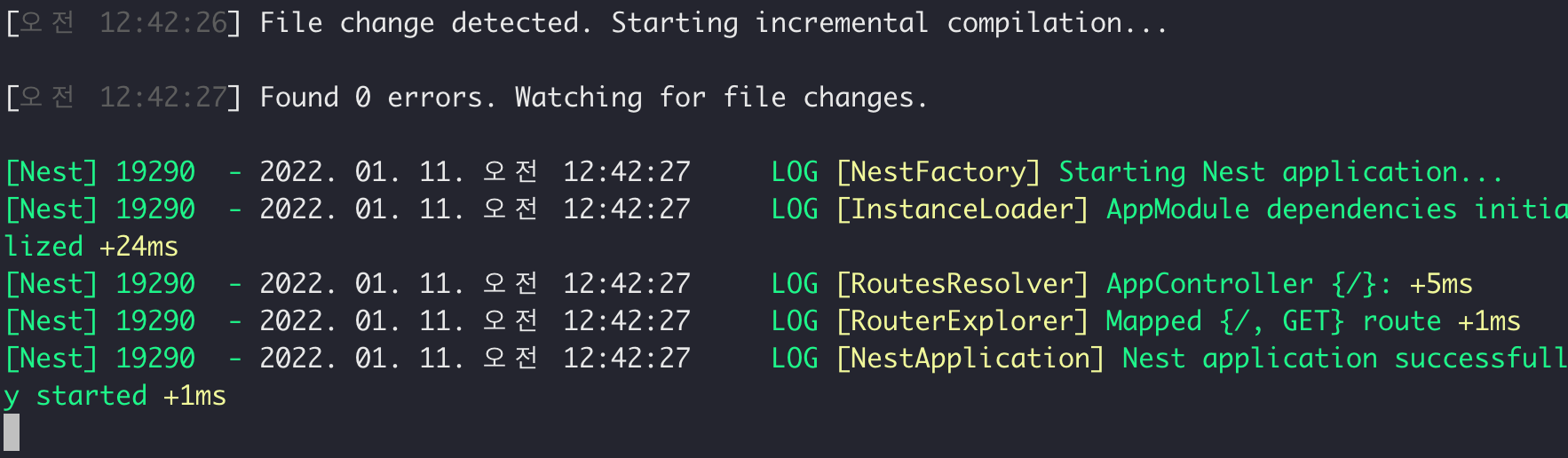
Task: Click the [RouterExplorer] context label
Action: coord(962,321)
